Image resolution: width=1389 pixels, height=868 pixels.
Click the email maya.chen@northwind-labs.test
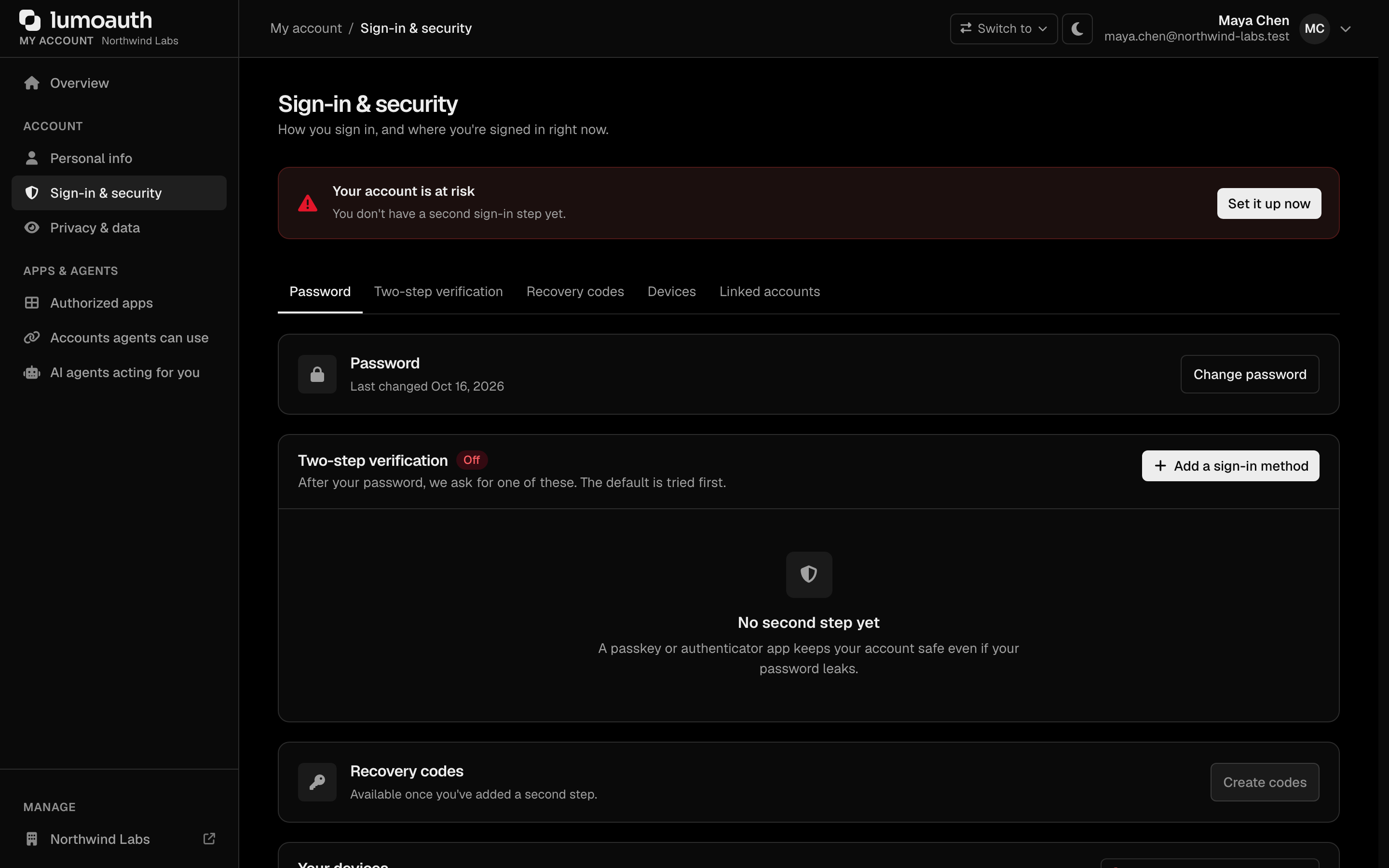click(1196, 36)
